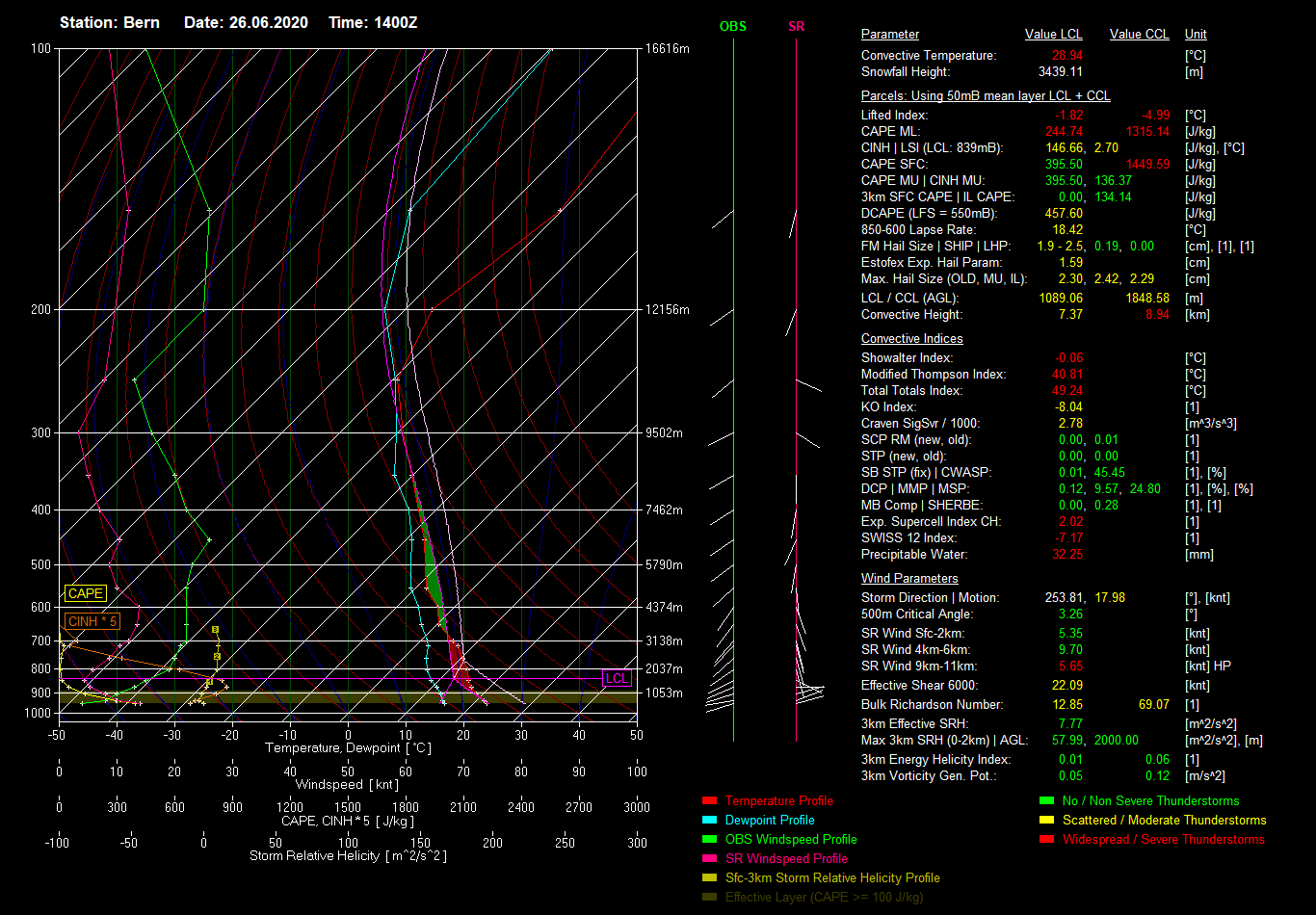Select the pink SR Windspeed Profile swatch

click(x=709, y=859)
